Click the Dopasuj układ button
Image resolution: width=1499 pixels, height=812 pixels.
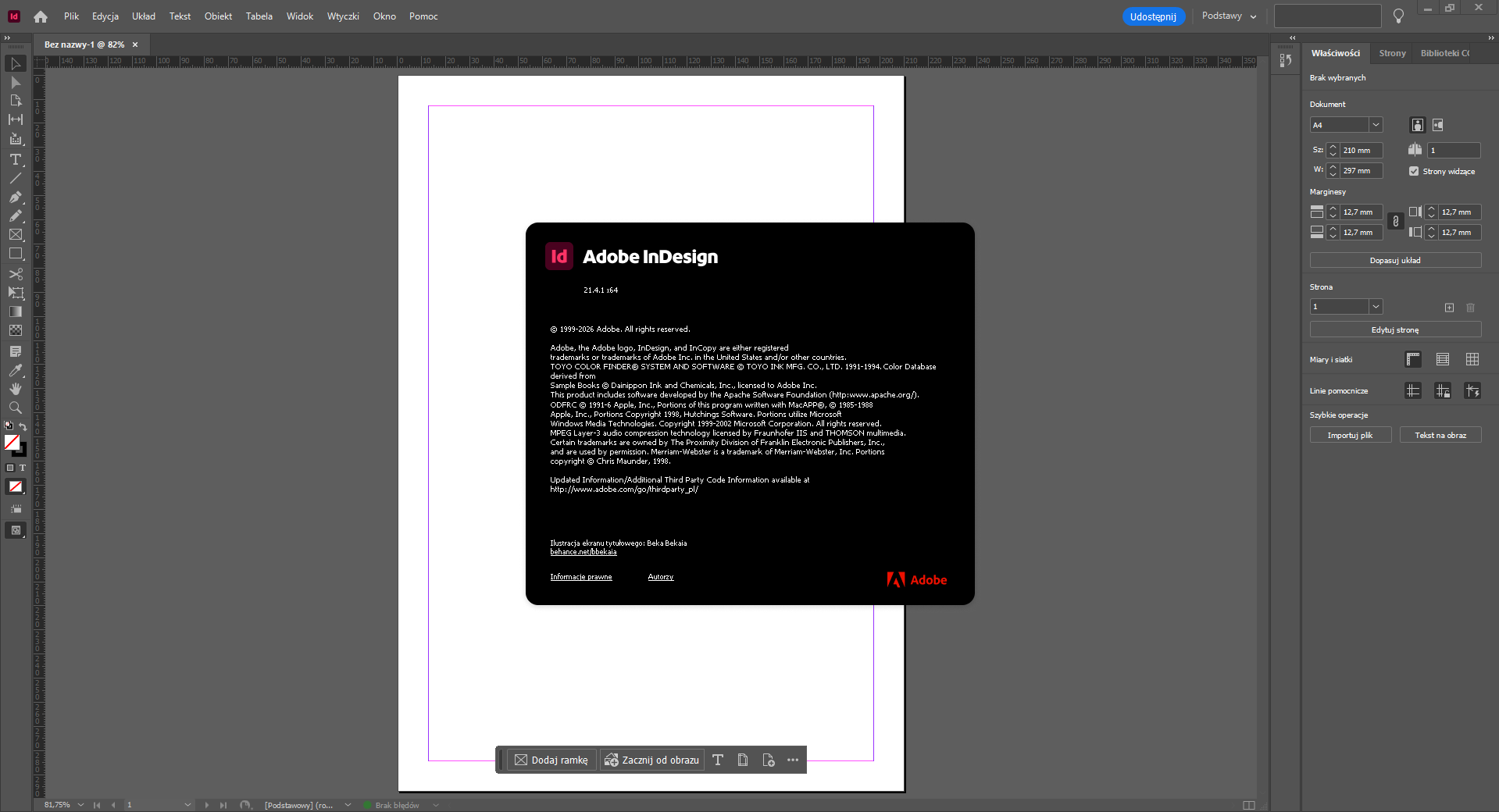[1395, 260]
